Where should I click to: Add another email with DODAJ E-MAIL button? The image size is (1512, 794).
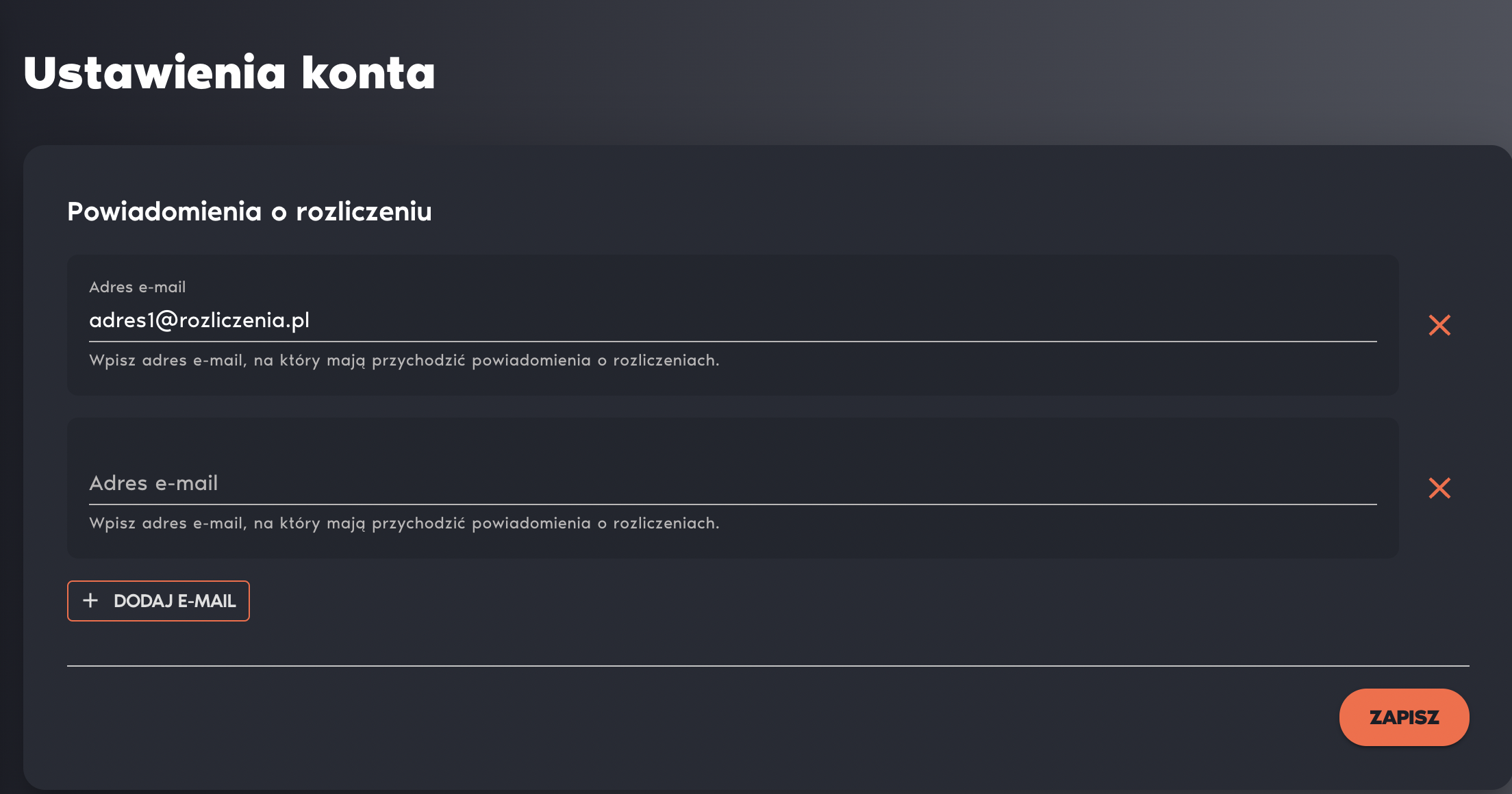[x=158, y=601]
